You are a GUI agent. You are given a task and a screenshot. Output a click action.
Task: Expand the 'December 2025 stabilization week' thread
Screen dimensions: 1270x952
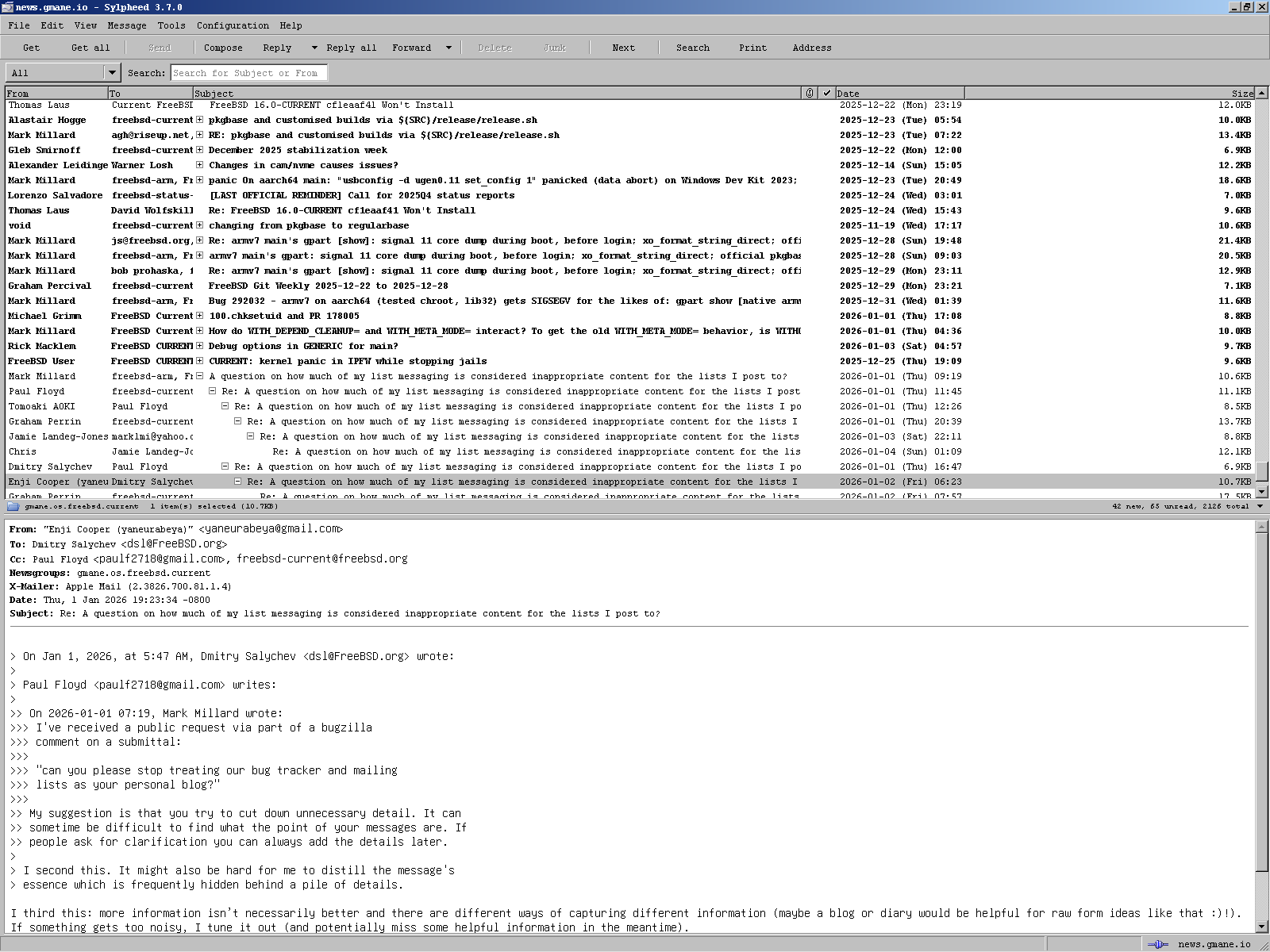pos(200,150)
